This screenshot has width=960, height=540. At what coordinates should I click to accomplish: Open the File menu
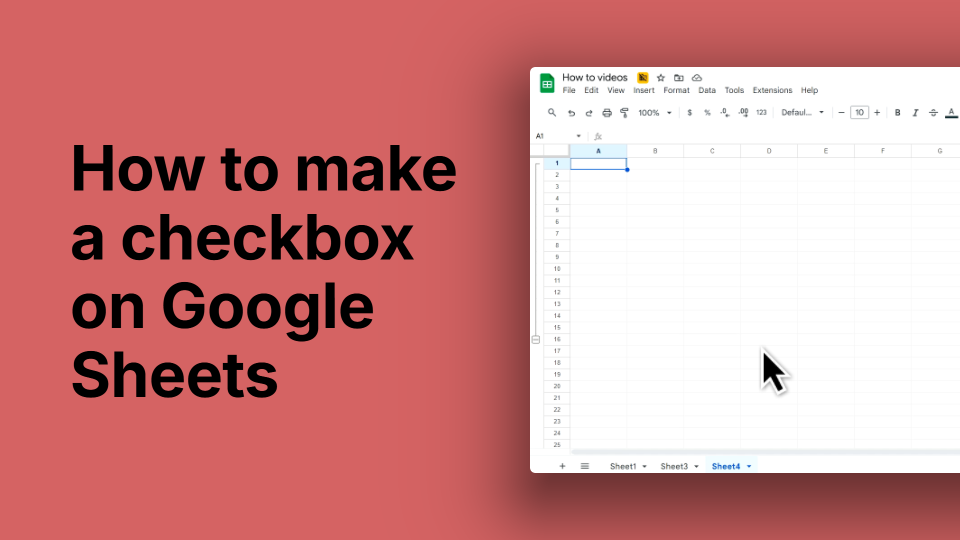[569, 90]
